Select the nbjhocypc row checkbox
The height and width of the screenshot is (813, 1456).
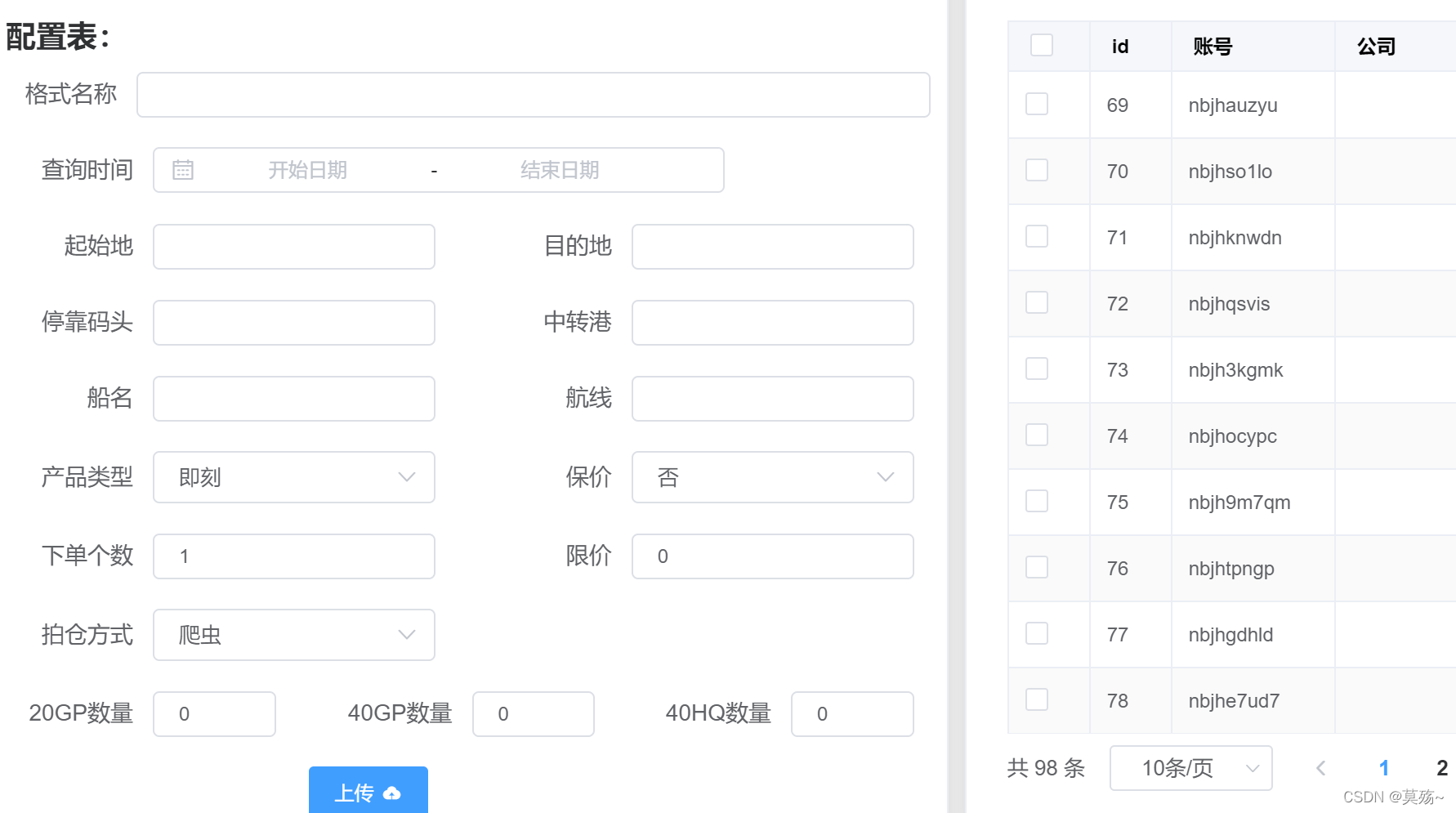point(1037,435)
